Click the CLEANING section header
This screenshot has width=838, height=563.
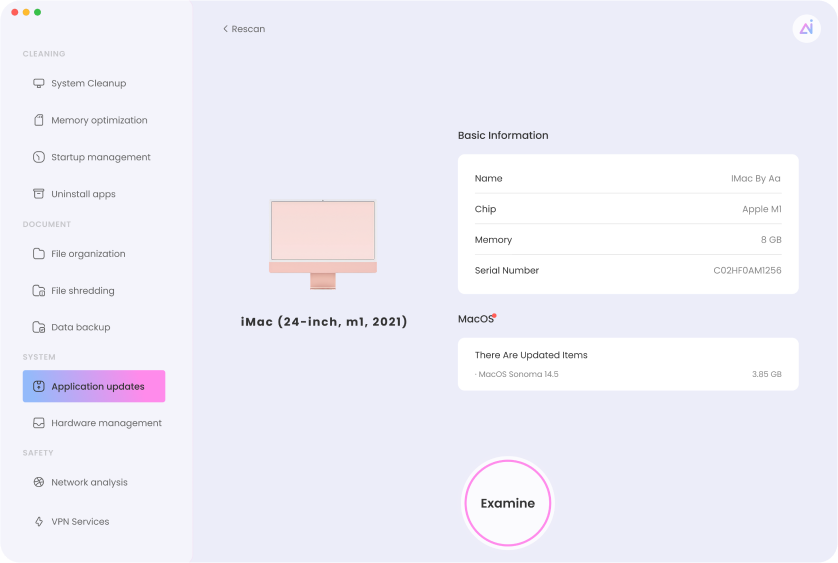(x=44, y=54)
